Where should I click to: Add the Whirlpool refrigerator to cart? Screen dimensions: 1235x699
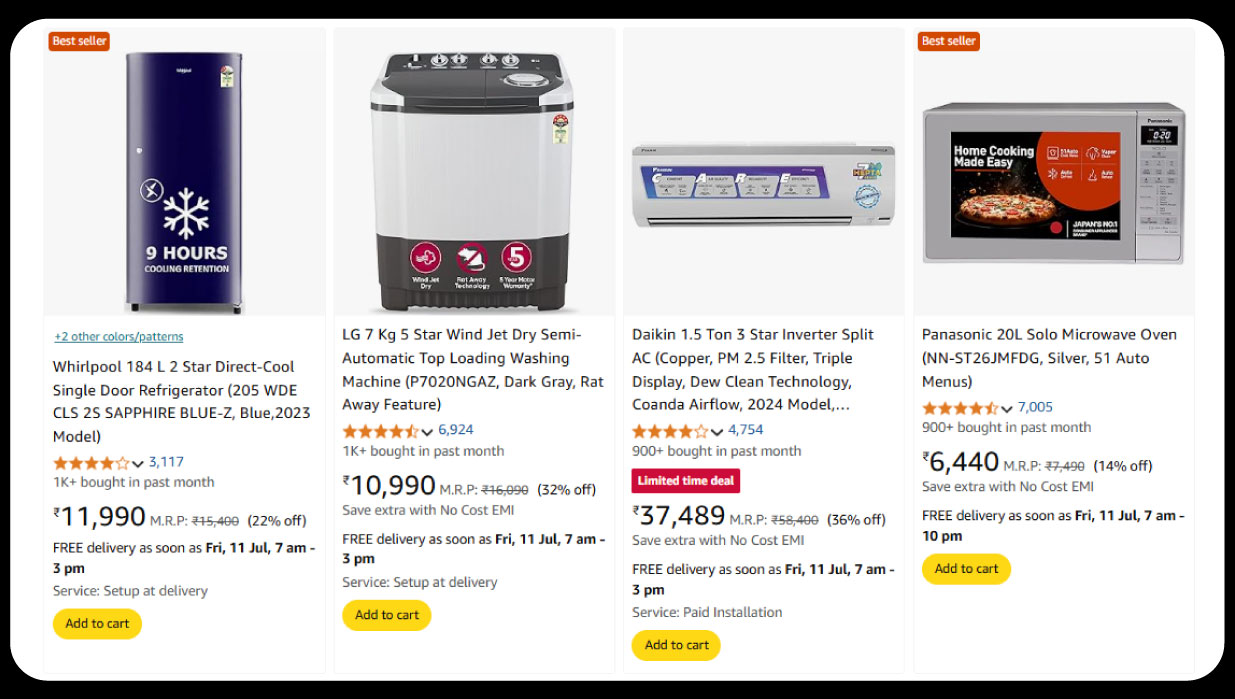97,624
